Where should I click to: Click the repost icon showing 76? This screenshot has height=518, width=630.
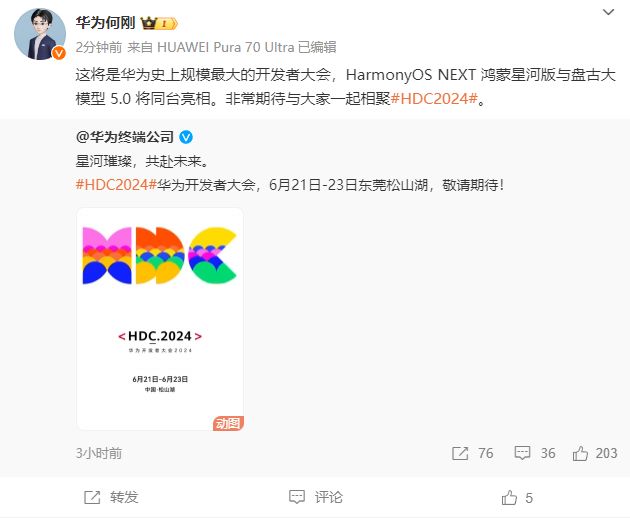(x=460, y=453)
